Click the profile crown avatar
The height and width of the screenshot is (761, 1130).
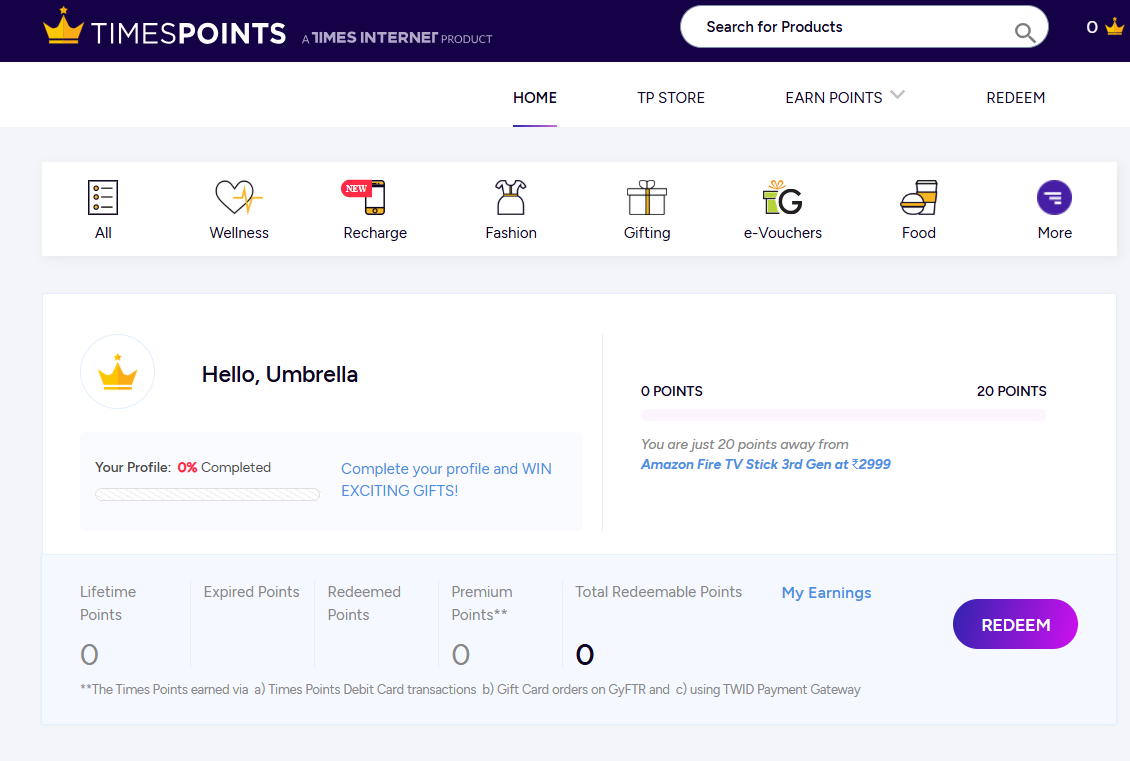[x=117, y=372]
